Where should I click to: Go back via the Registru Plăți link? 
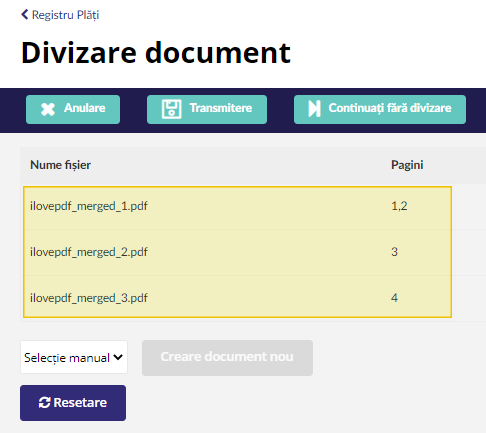pyautogui.click(x=60, y=15)
